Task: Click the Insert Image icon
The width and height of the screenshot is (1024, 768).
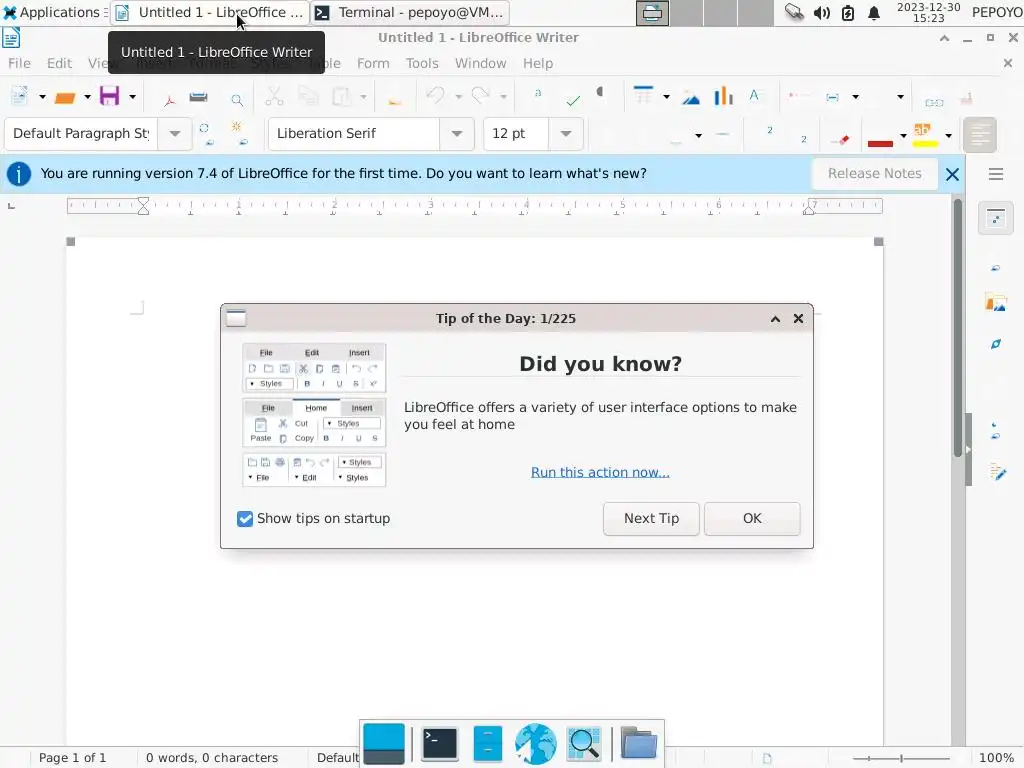Action: point(690,98)
